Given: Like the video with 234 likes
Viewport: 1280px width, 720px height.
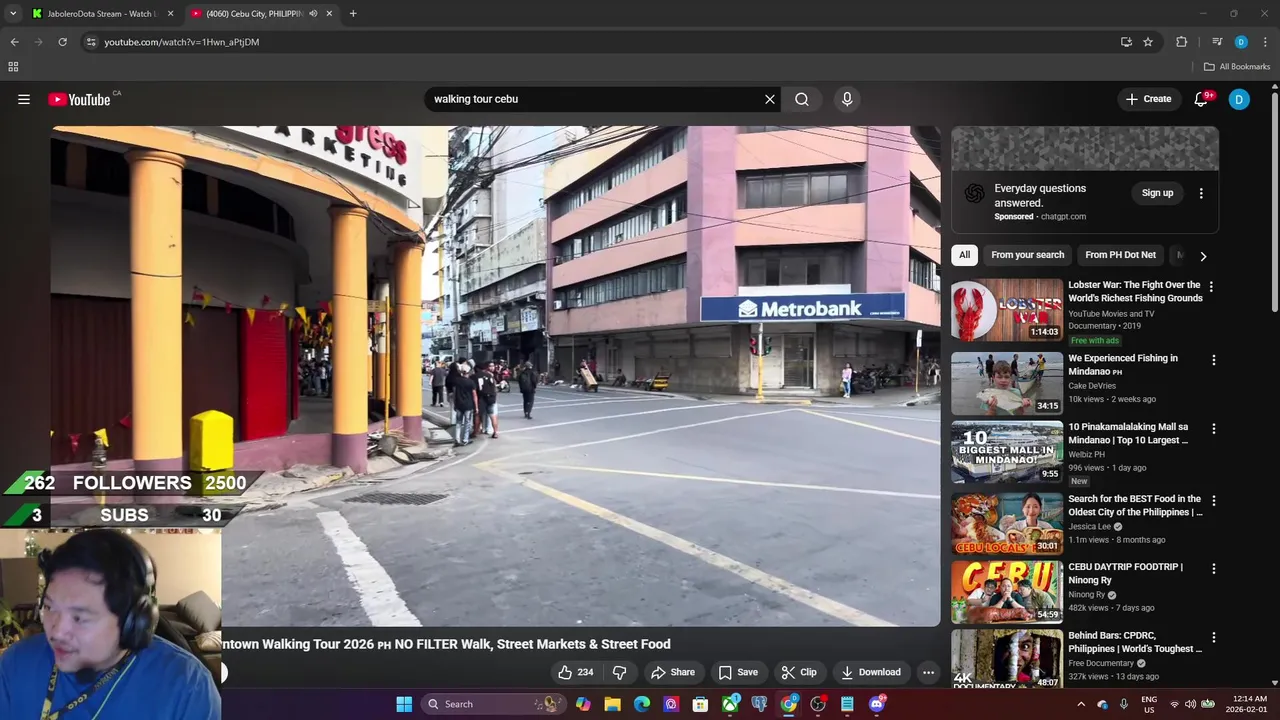Looking at the screenshot, I should (x=576, y=672).
